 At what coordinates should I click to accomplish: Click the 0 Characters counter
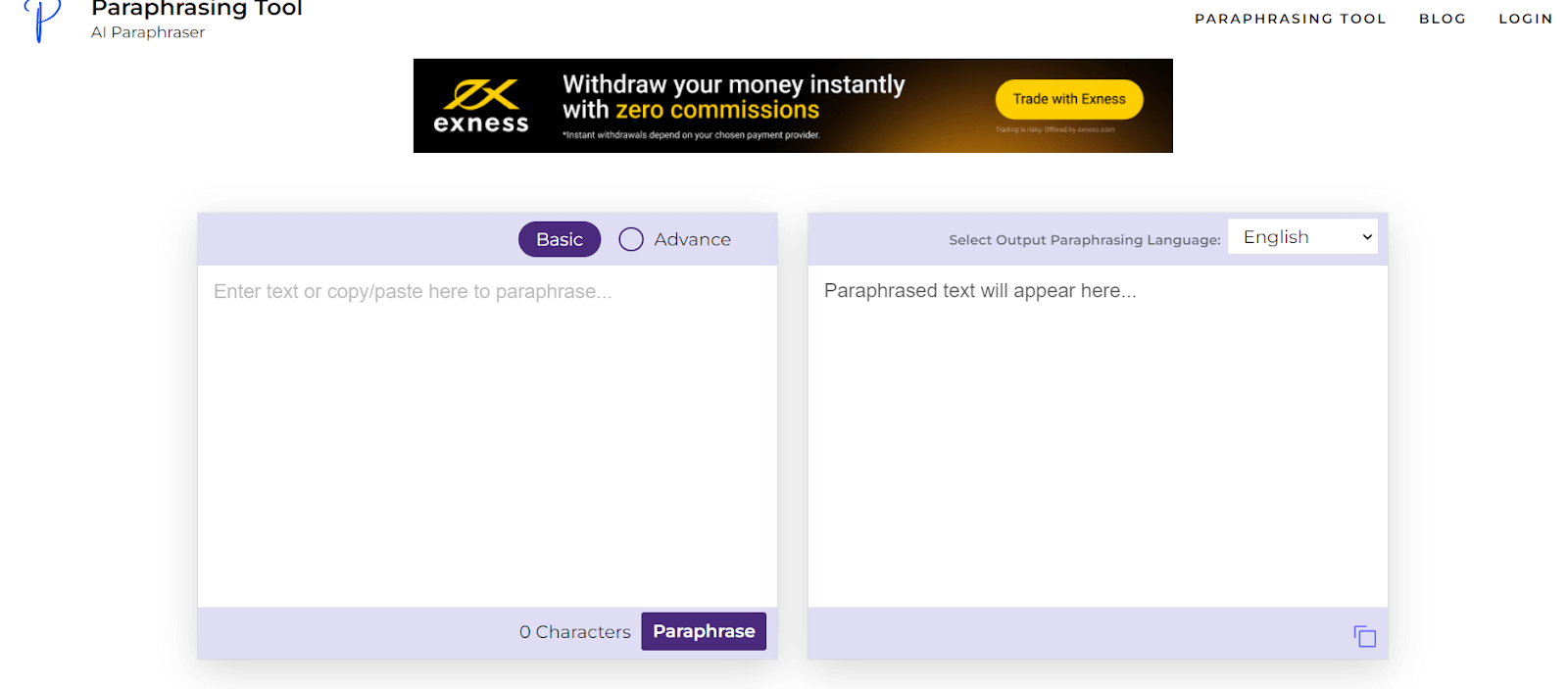574,632
